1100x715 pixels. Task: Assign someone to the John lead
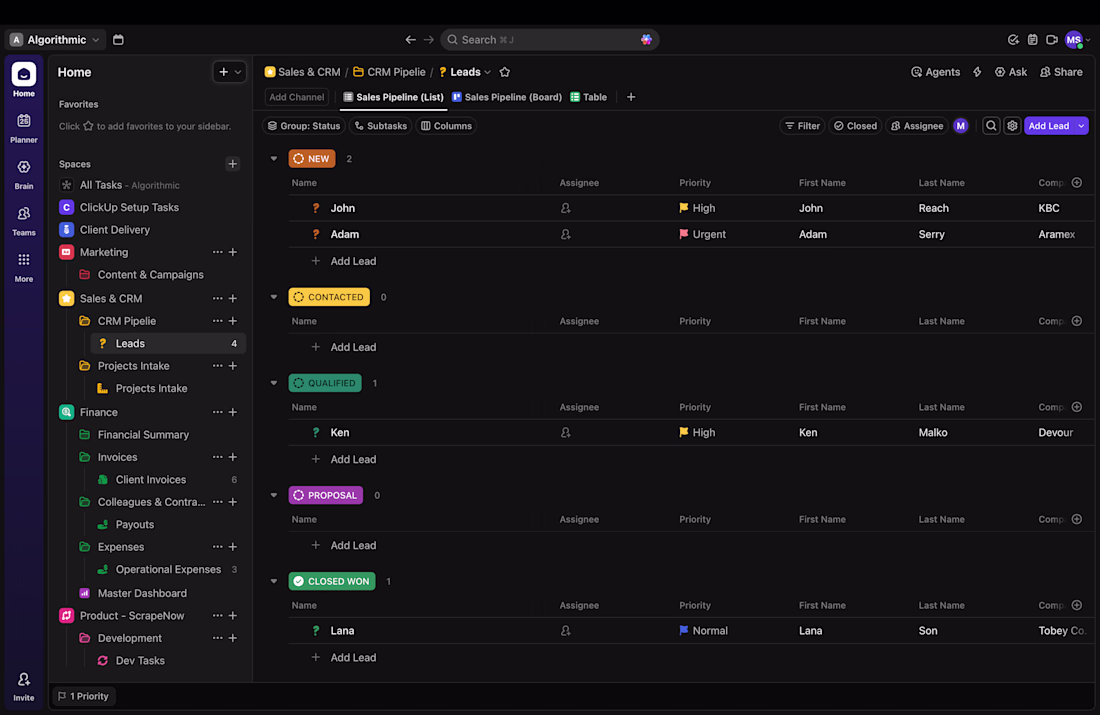point(565,208)
